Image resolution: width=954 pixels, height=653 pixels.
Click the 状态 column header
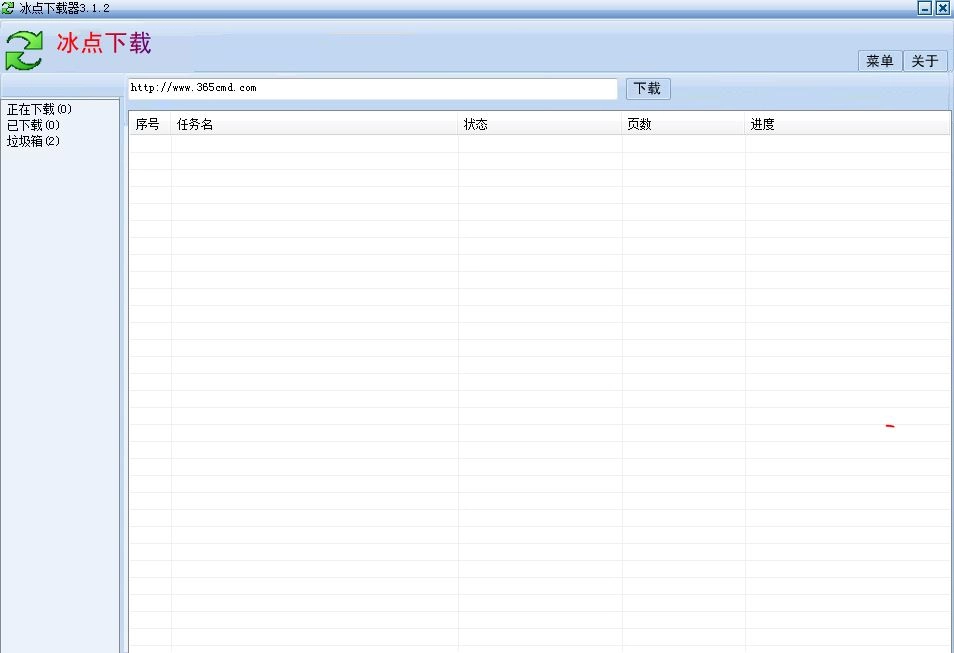click(477, 123)
